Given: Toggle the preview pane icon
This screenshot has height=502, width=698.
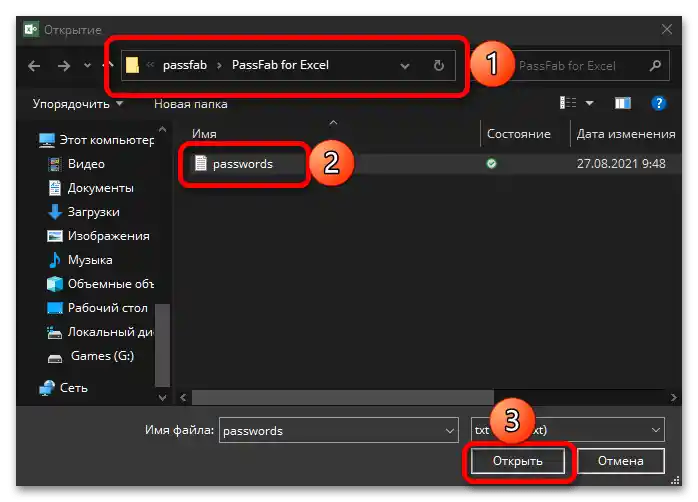Looking at the screenshot, I should [x=623, y=103].
